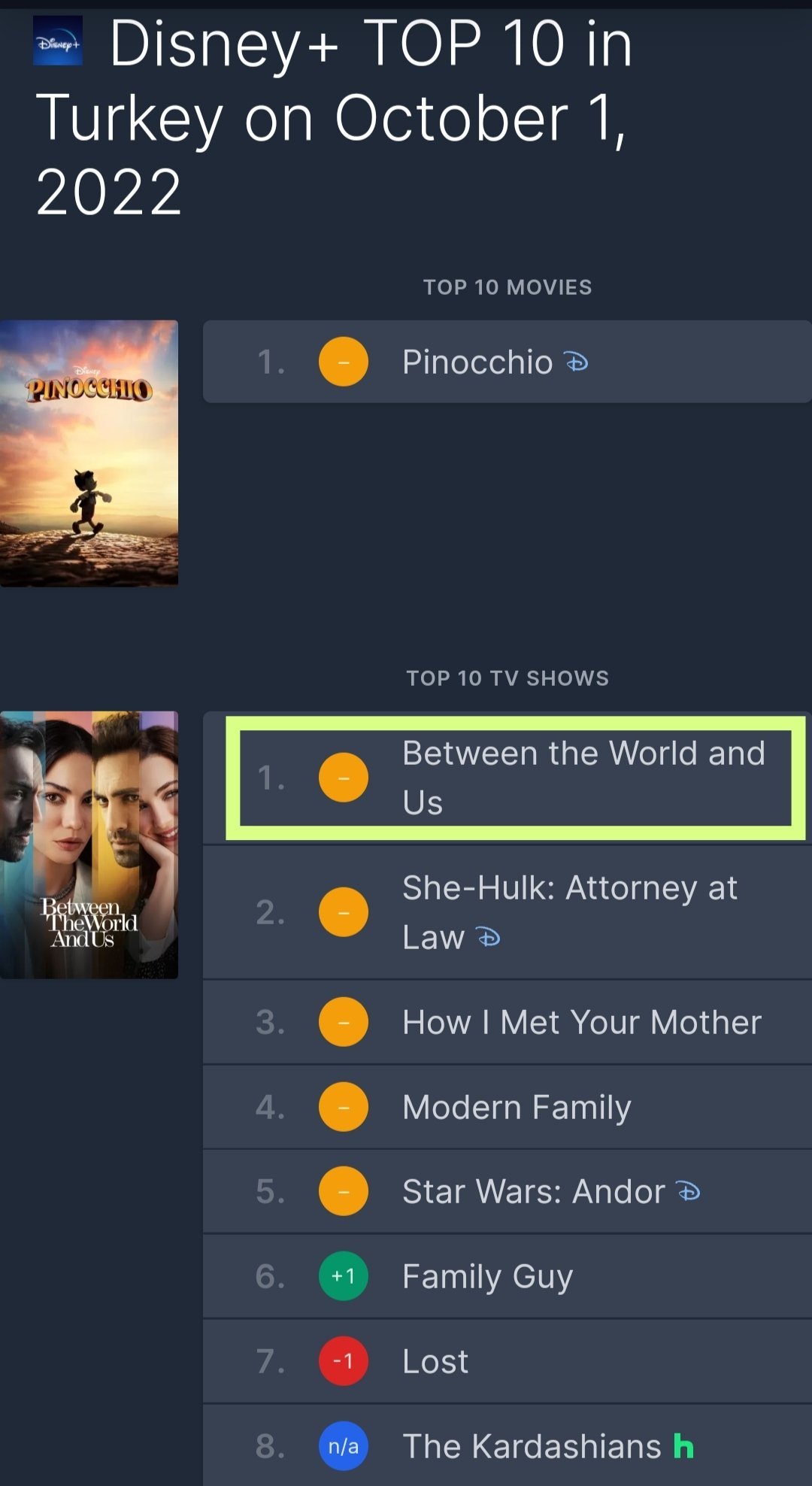812x1486 pixels.
Task: Open the Pinocchio movie poster
Action: tap(89, 453)
